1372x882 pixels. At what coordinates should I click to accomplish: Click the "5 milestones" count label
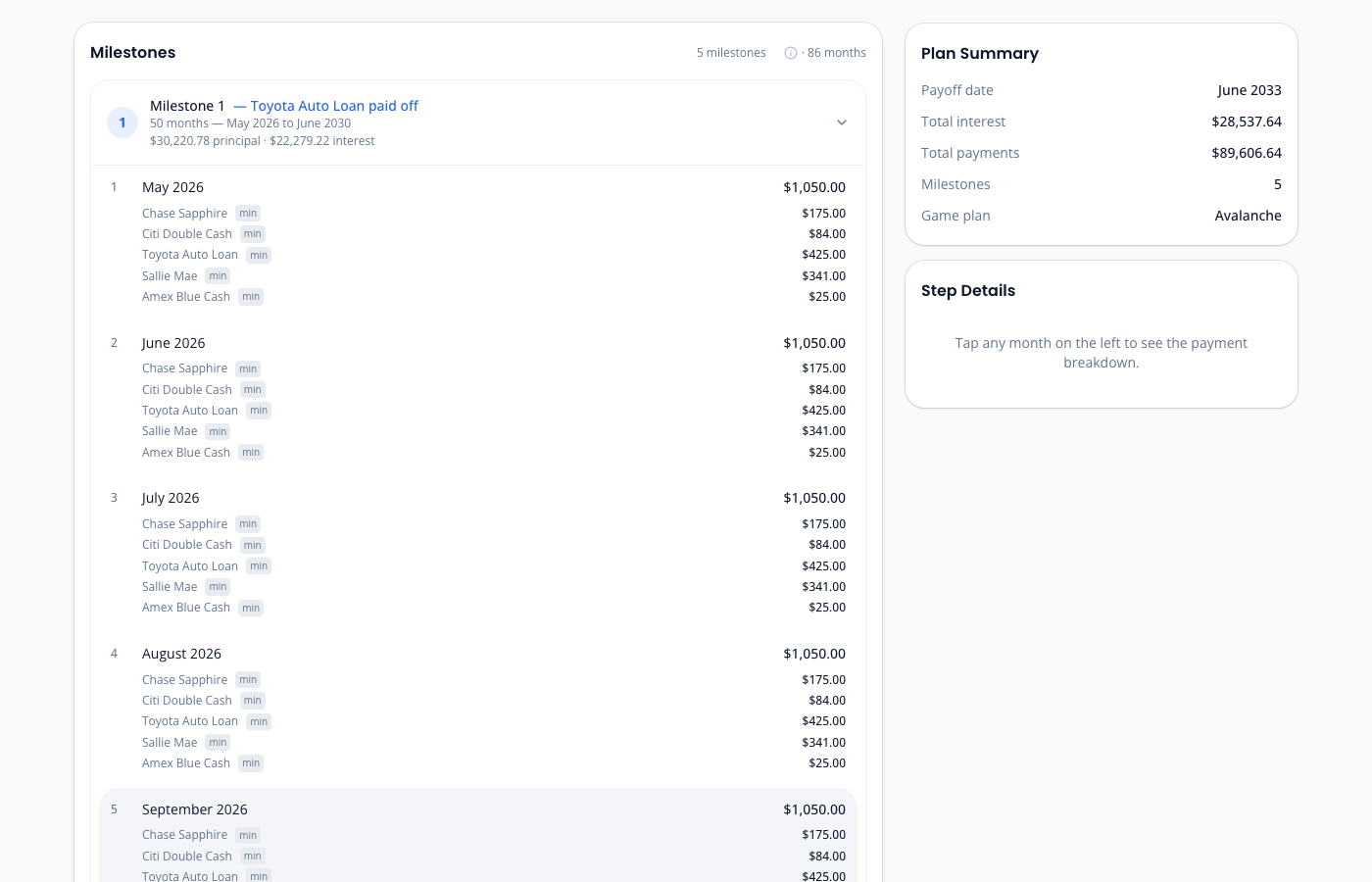[731, 52]
